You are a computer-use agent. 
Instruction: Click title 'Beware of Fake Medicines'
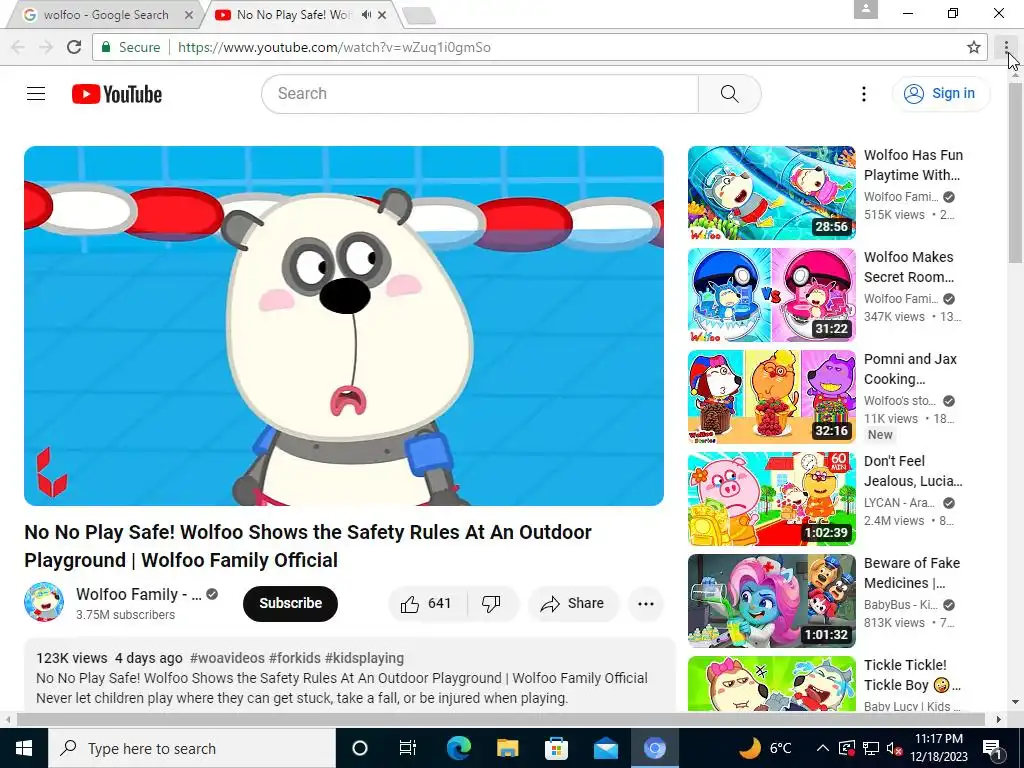[x=912, y=573]
